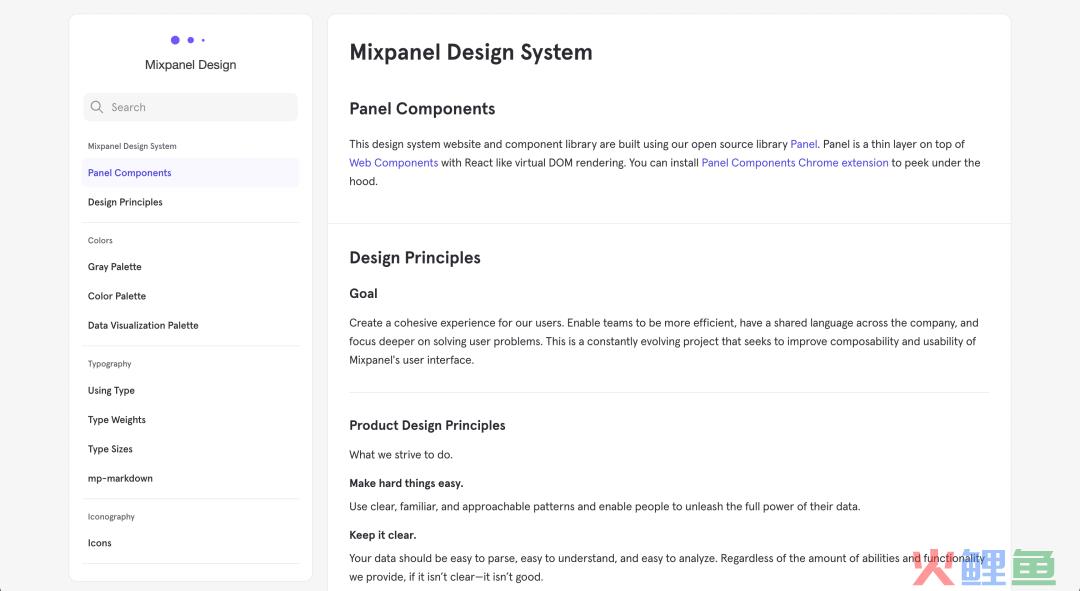Select mp-markdown sidebar item
1080x591 pixels.
coord(191,478)
